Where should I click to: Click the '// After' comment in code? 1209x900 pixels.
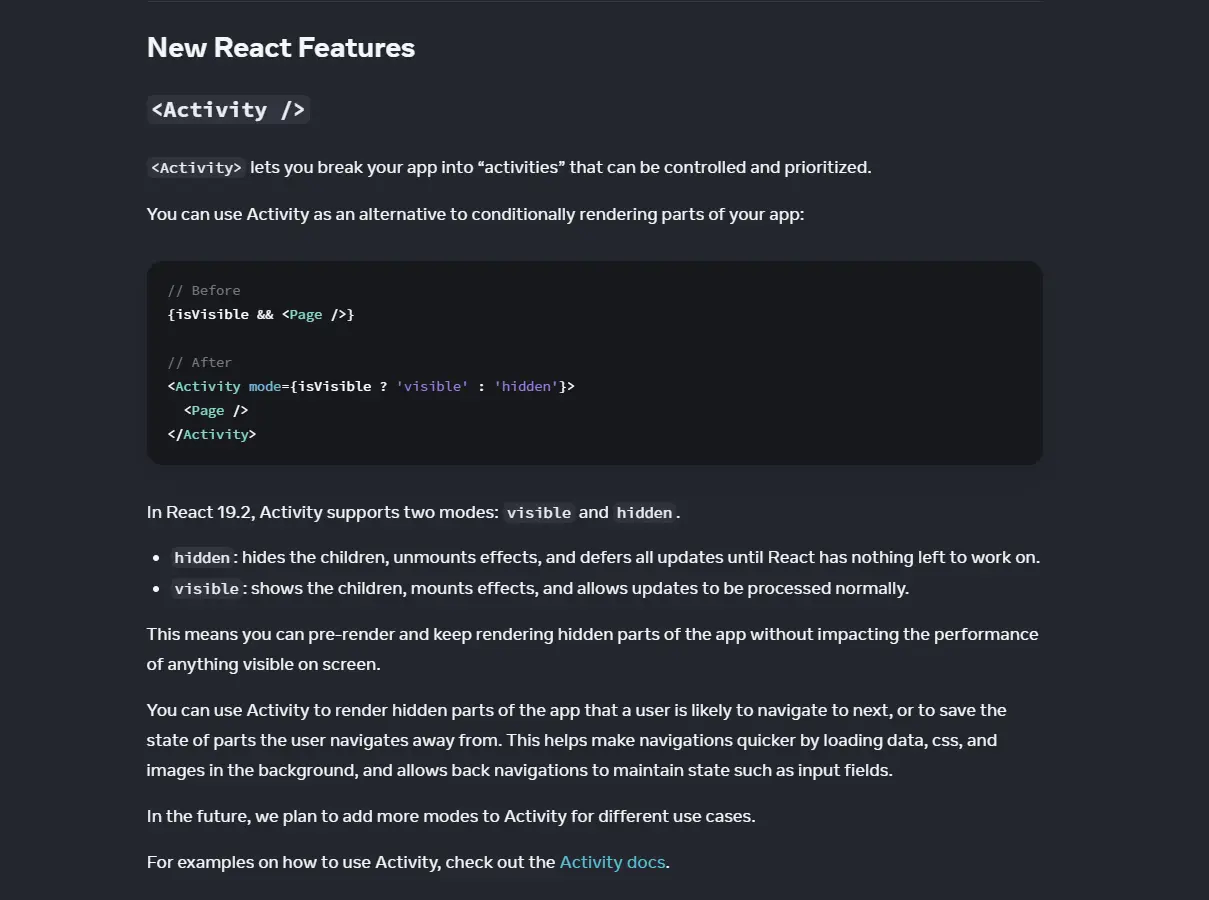pyautogui.click(x=199, y=362)
